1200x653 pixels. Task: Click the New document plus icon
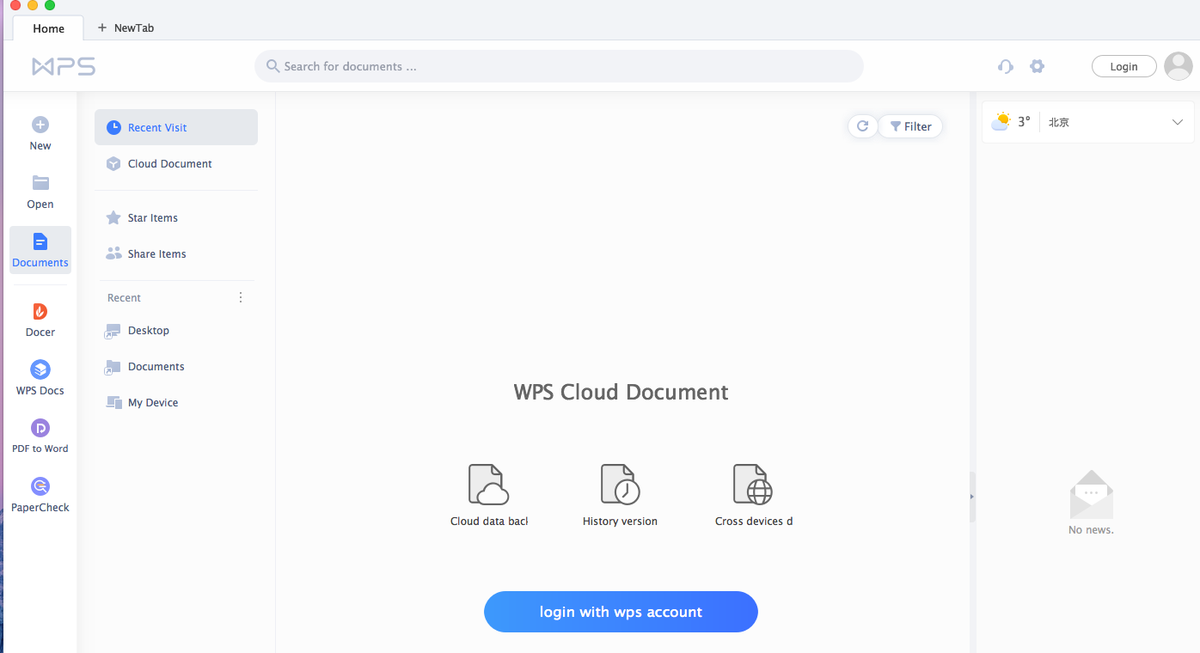[40, 125]
